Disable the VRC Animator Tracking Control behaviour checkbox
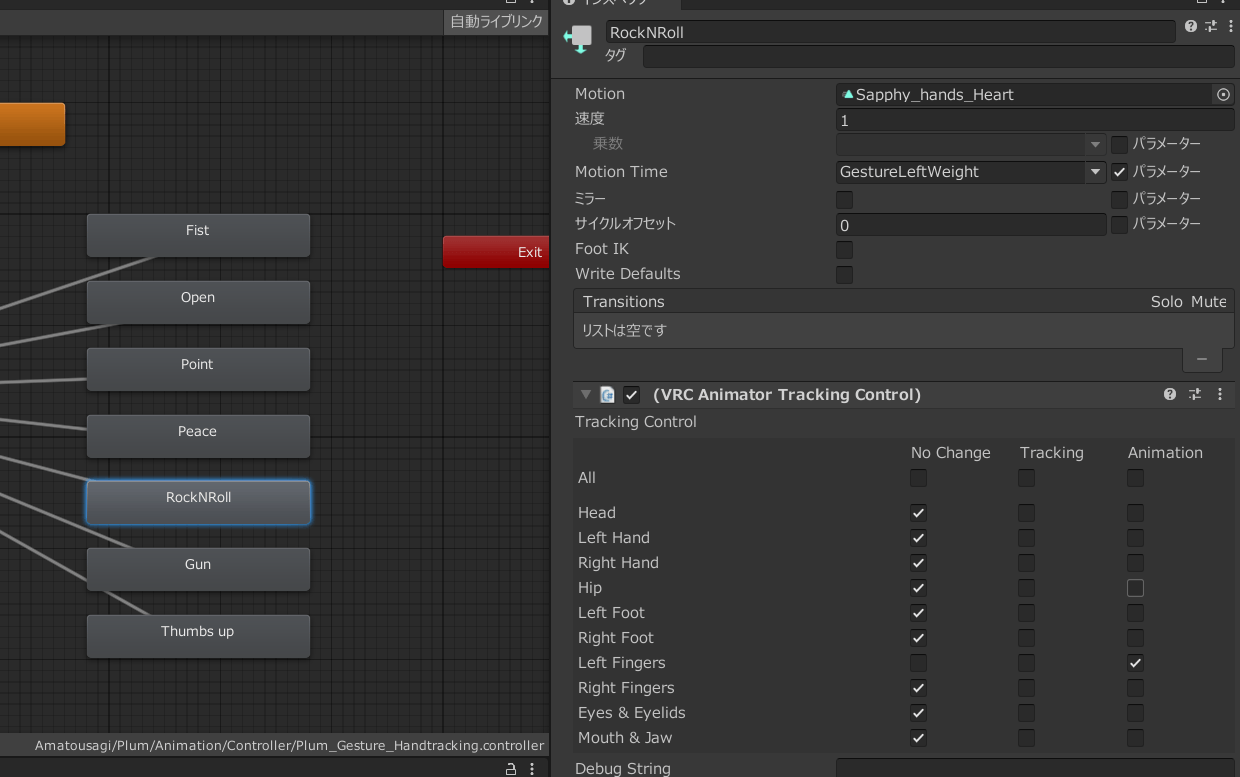The height and width of the screenshot is (777, 1240). pyautogui.click(x=631, y=395)
